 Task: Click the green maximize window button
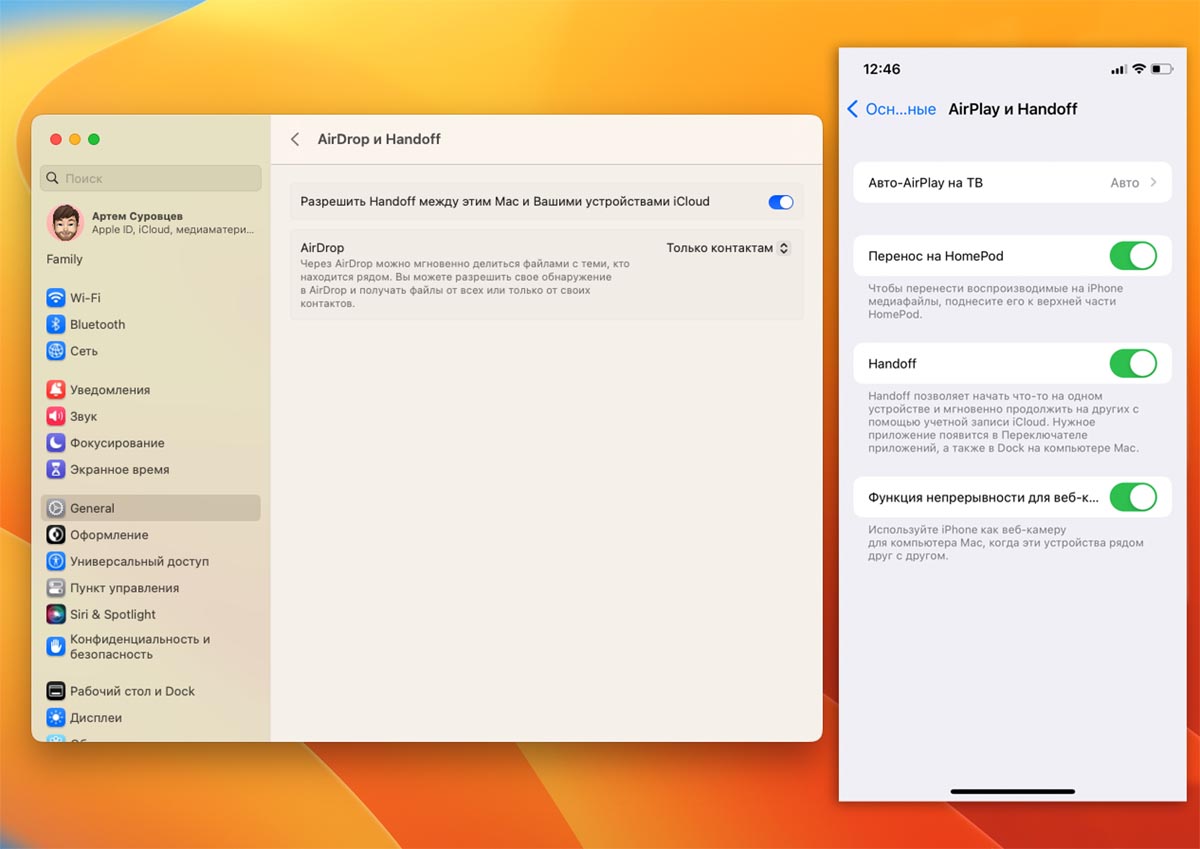click(94, 139)
